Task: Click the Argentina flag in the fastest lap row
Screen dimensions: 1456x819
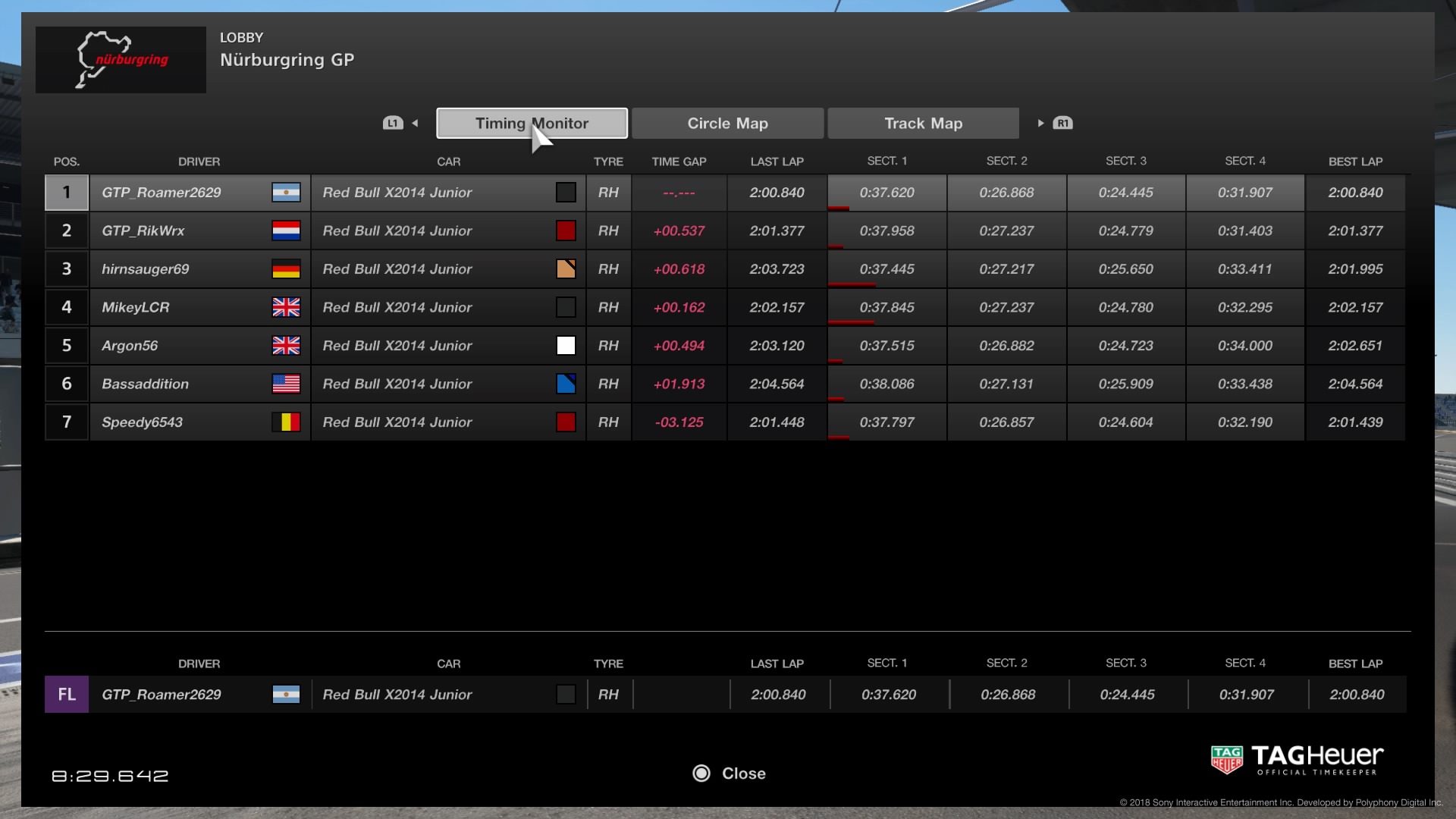Action: coord(286,695)
